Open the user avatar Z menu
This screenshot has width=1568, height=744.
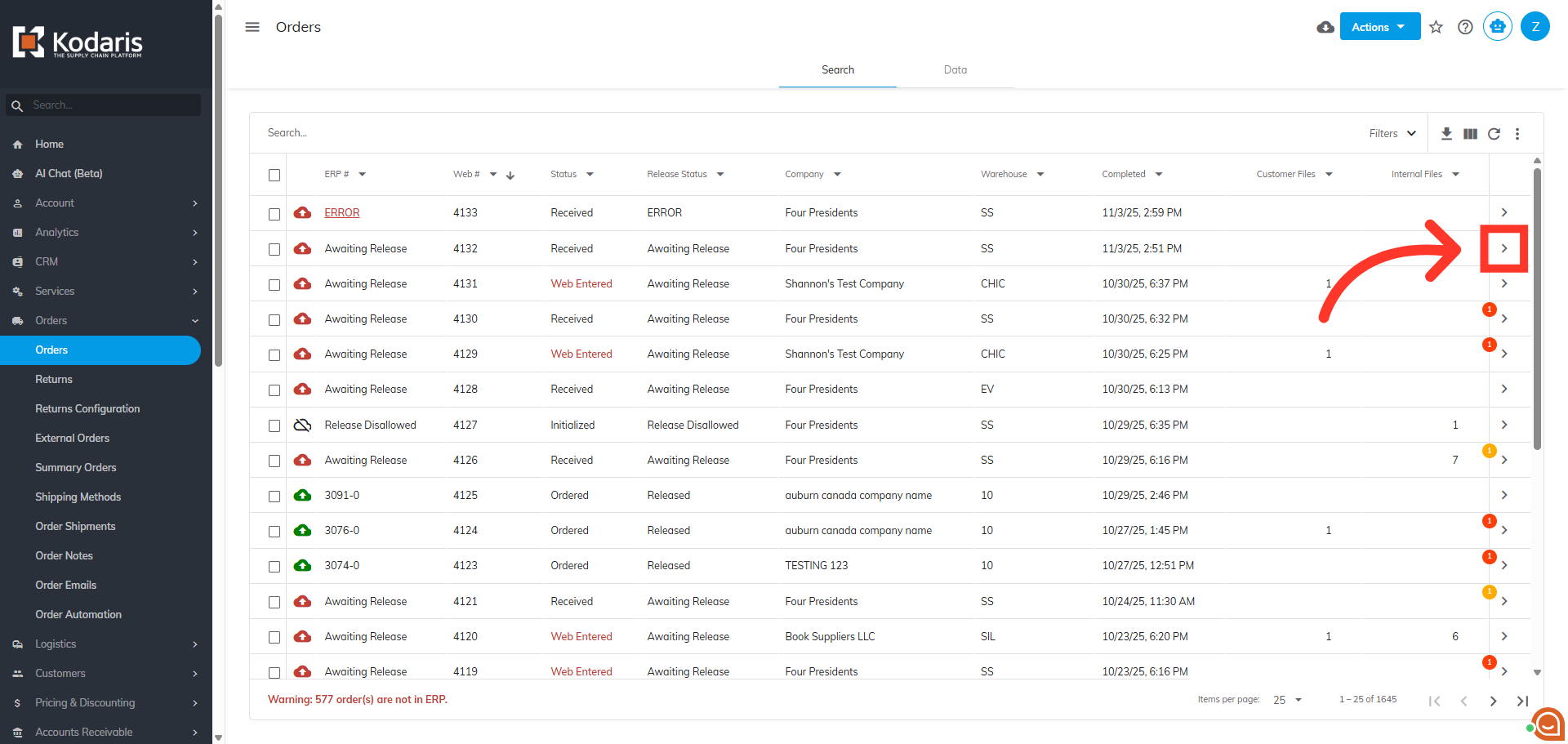[x=1535, y=27]
